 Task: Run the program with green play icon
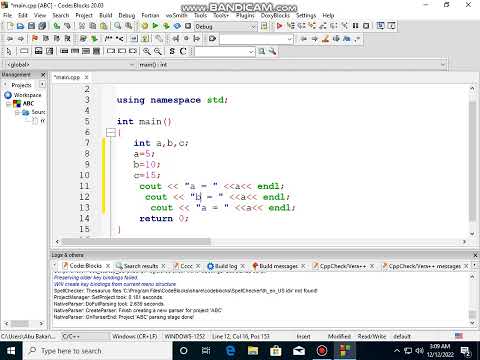(x=155, y=26)
